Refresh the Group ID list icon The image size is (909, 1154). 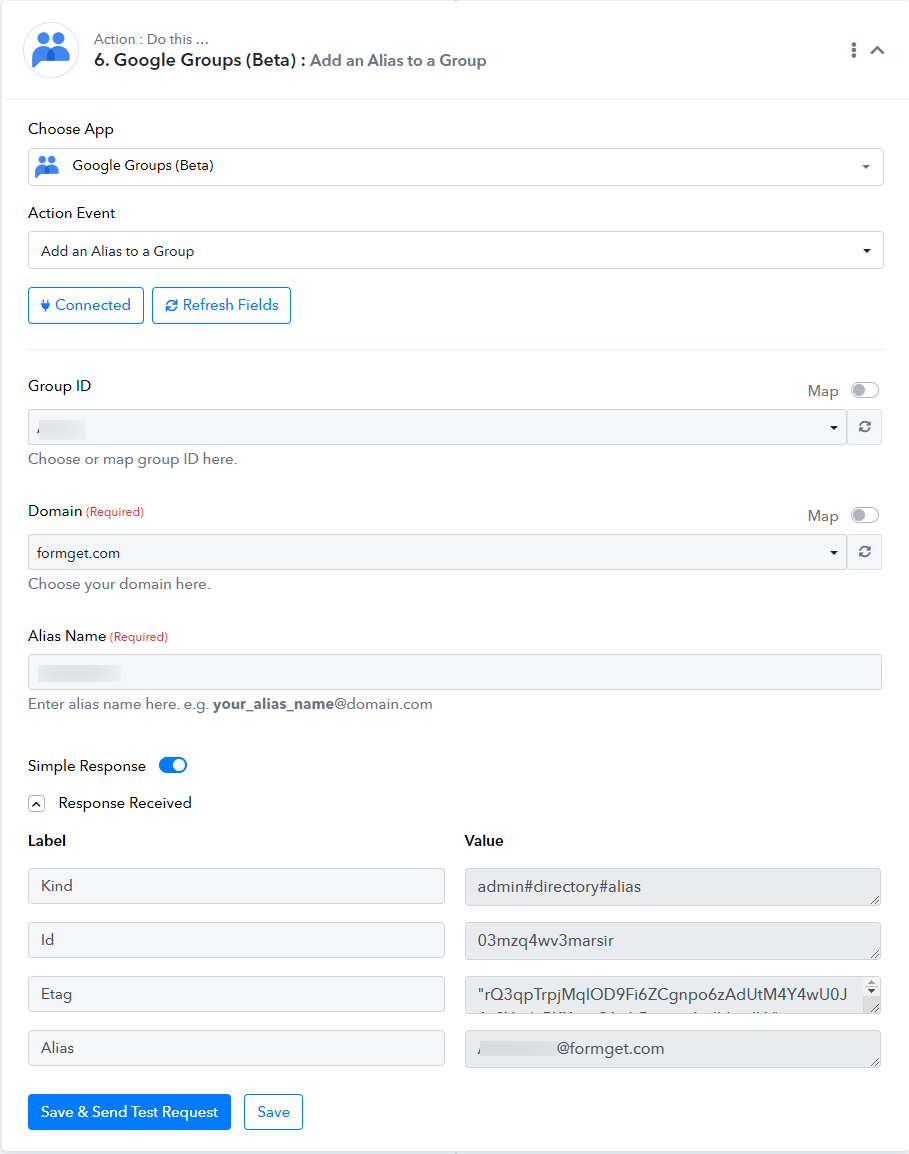click(x=865, y=427)
